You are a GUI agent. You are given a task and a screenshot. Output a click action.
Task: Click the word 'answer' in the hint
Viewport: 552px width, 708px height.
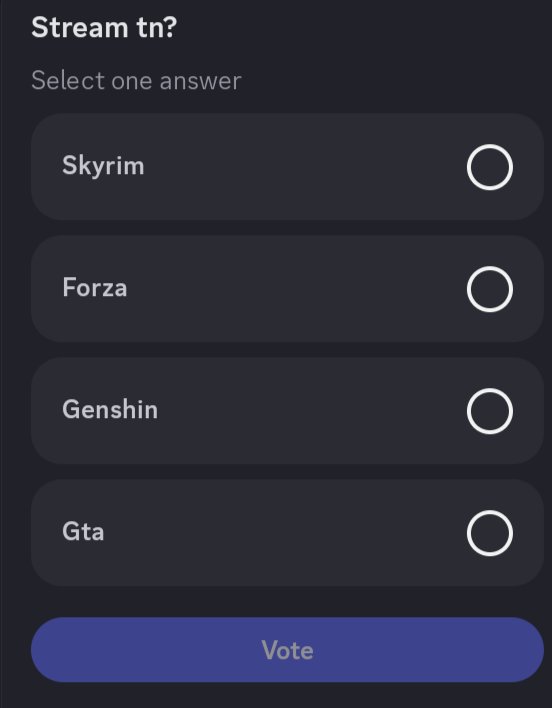[200, 81]
